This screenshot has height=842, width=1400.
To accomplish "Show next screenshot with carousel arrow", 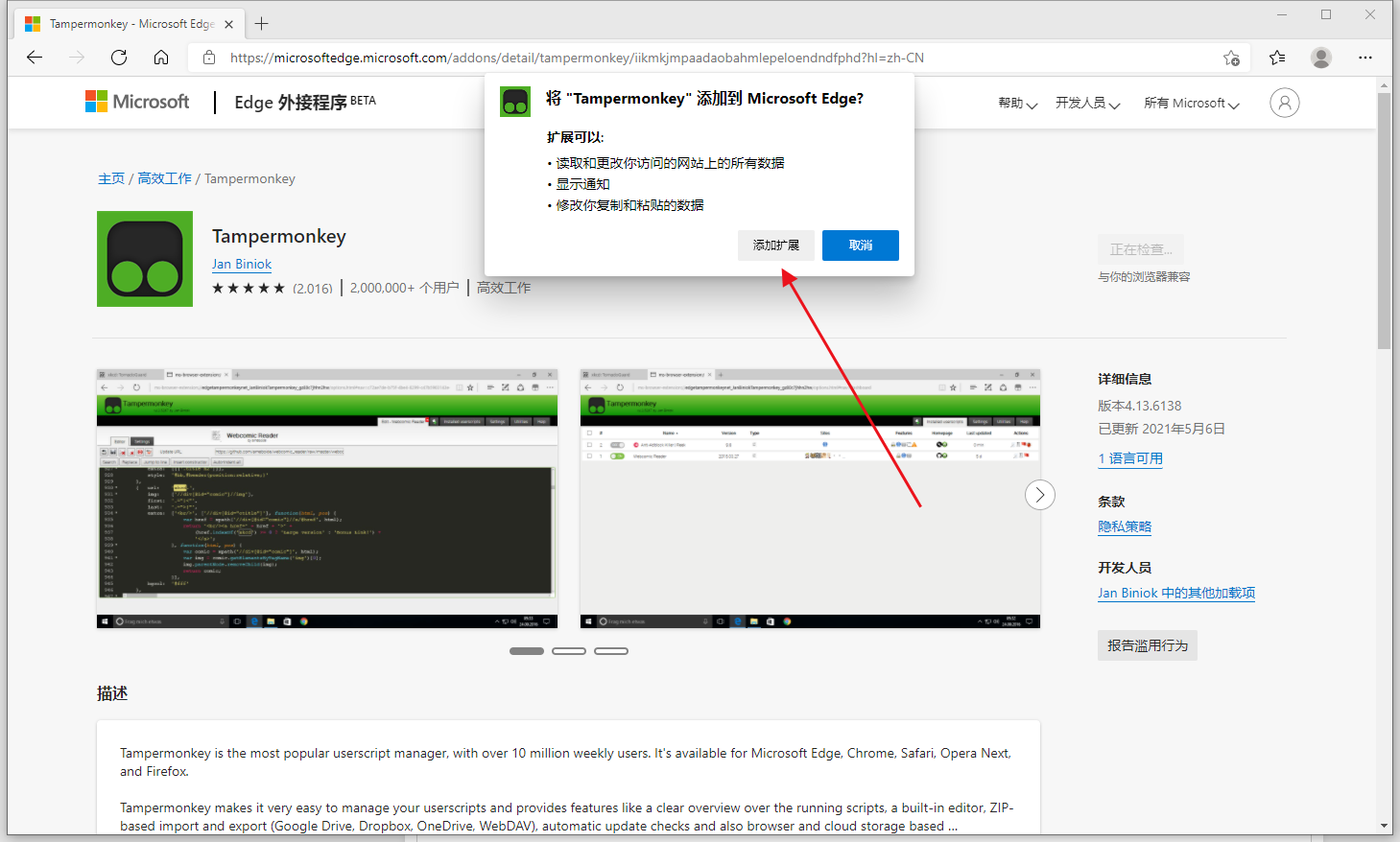I will (1039, 495).
